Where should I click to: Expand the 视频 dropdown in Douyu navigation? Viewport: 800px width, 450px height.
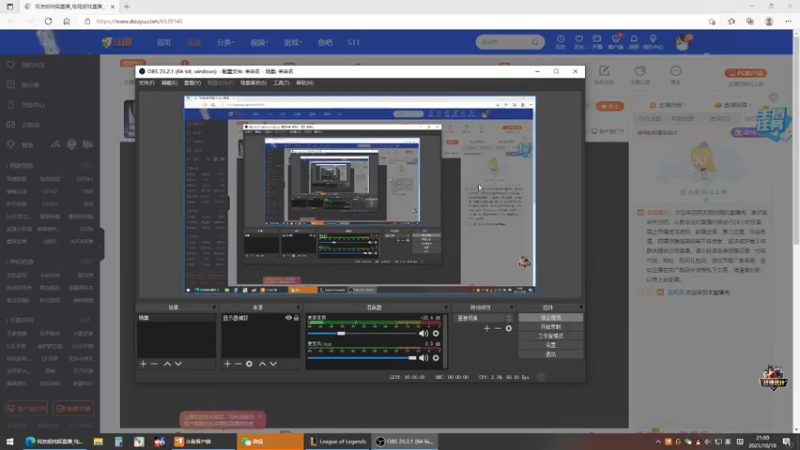pos(259,42)
